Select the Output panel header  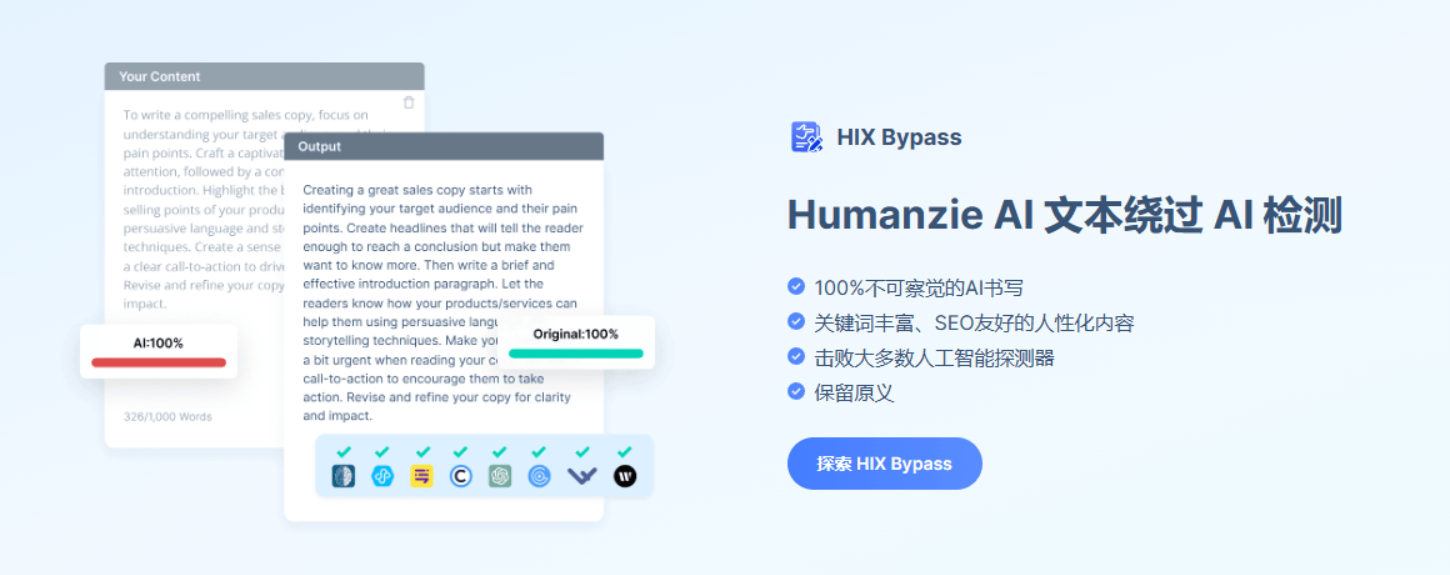(x=444, y=146)
